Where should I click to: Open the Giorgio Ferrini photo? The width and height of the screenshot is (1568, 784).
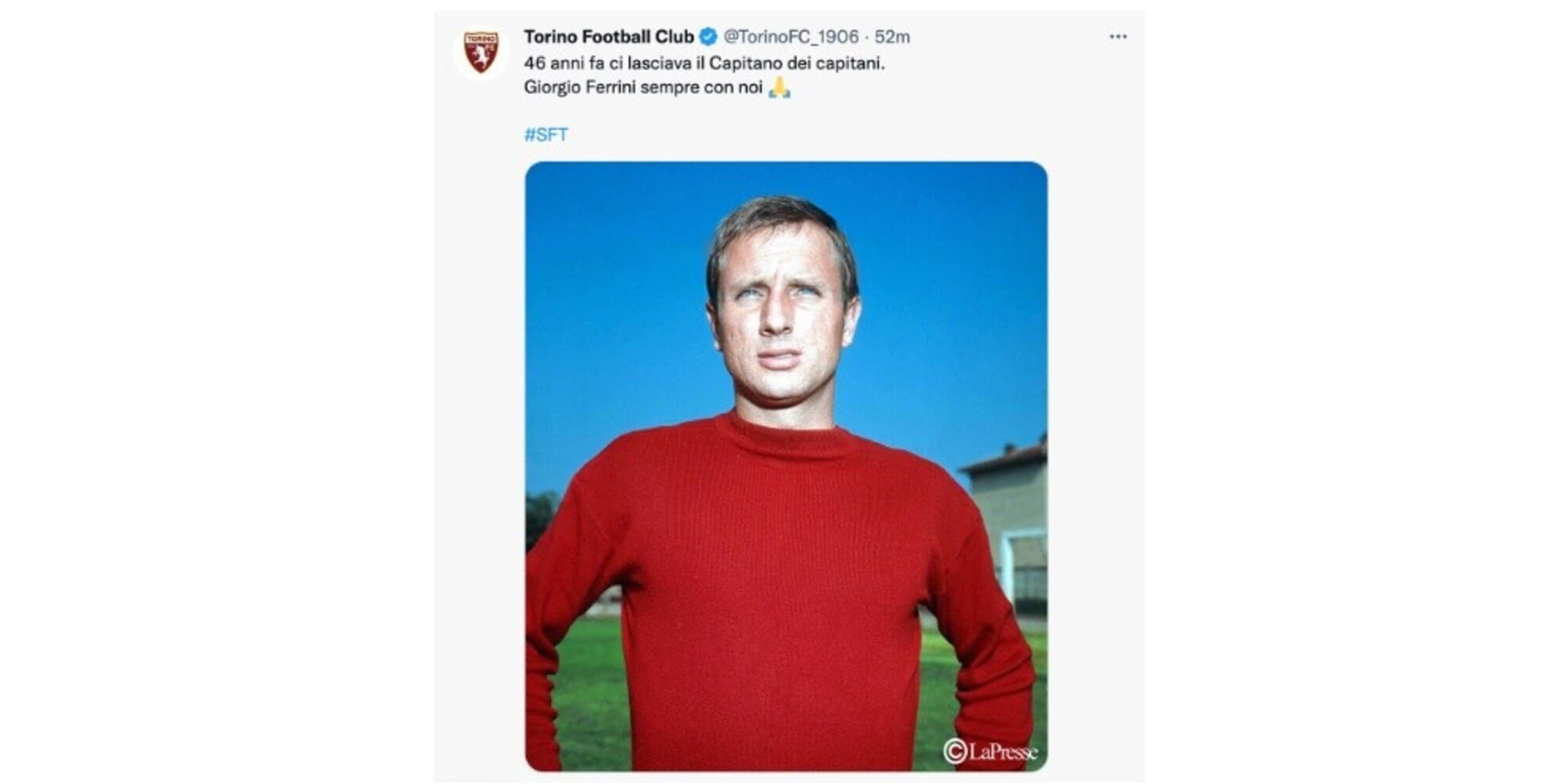(x=786, y=466)
